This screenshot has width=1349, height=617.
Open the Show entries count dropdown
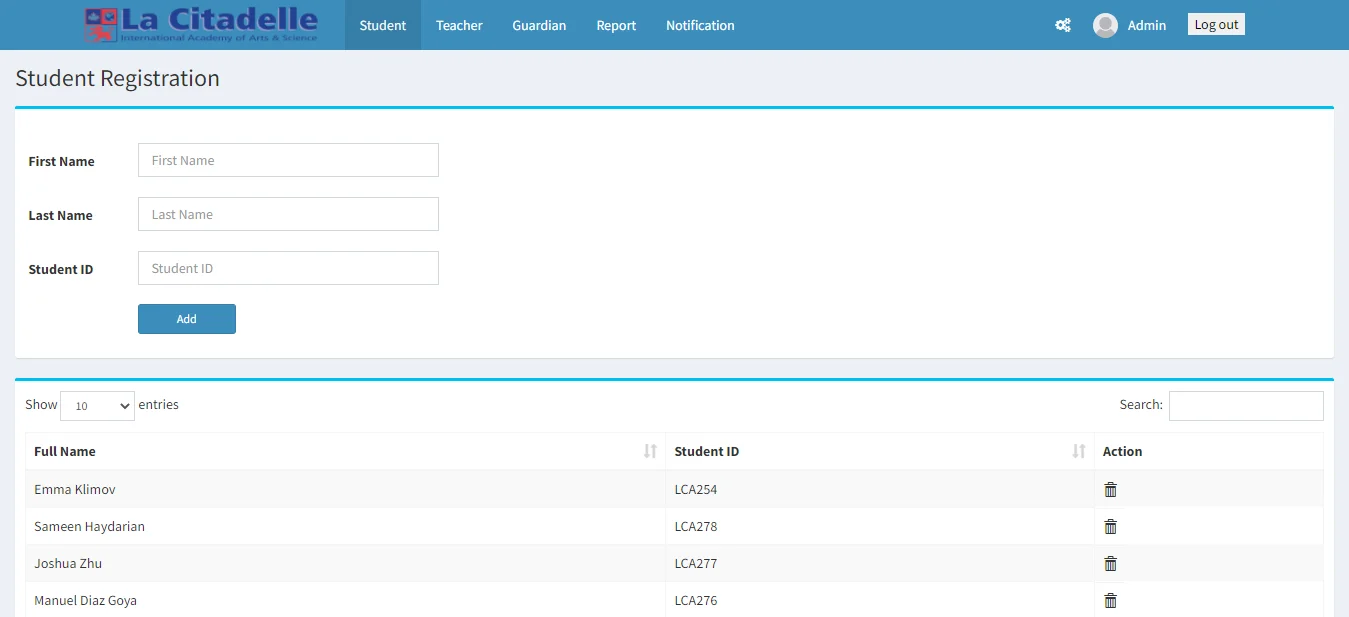tap(97, 406)
